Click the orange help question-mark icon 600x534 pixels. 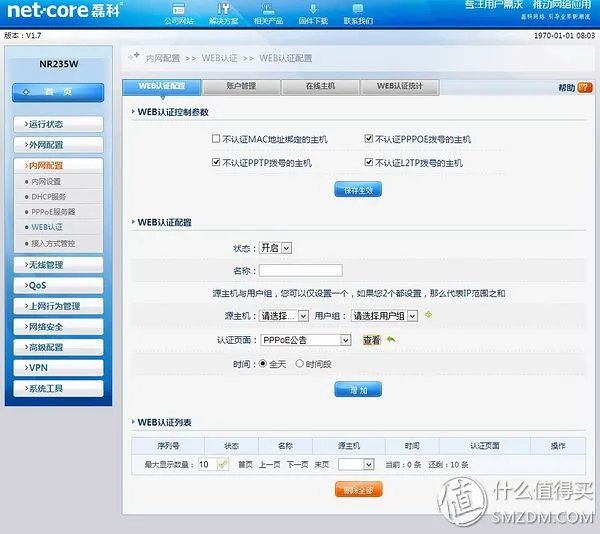click(x=585, y=88)
